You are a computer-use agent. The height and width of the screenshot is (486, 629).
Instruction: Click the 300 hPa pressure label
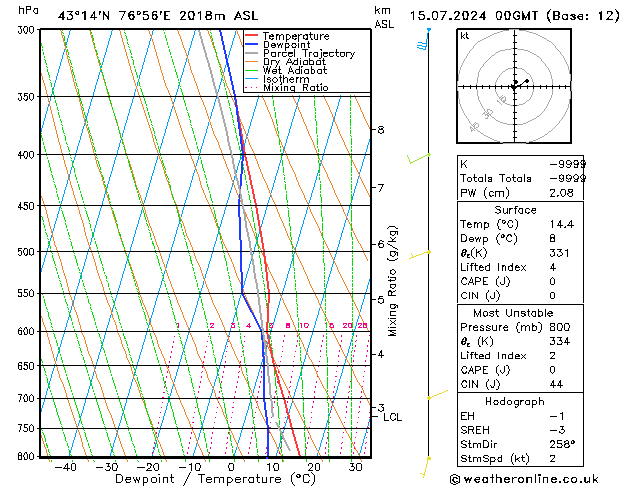28,30
